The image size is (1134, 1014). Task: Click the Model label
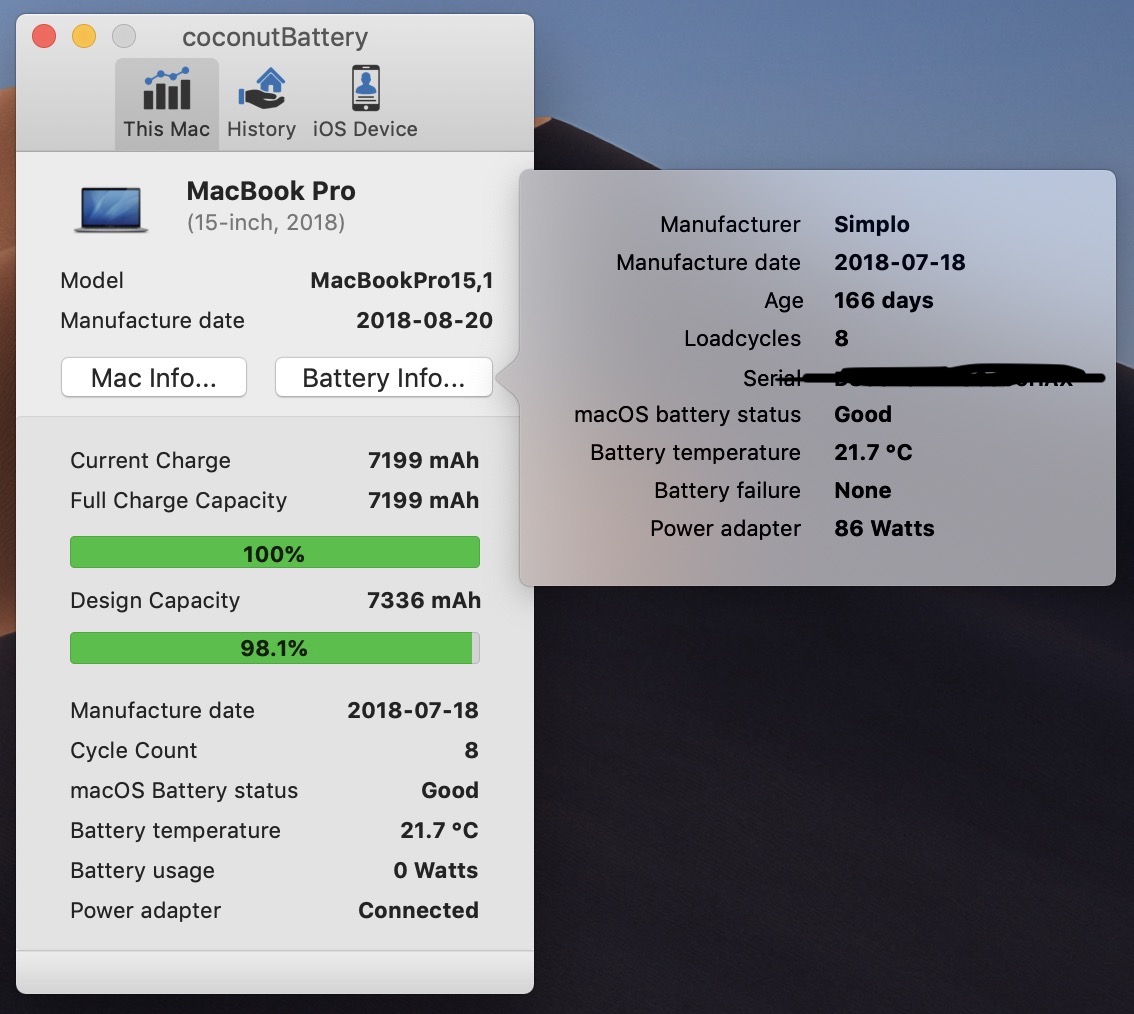coord(92,281)
